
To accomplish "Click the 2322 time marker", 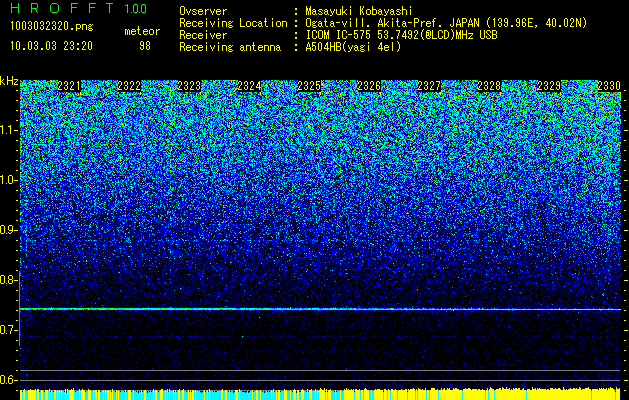I will pos(129,86).
